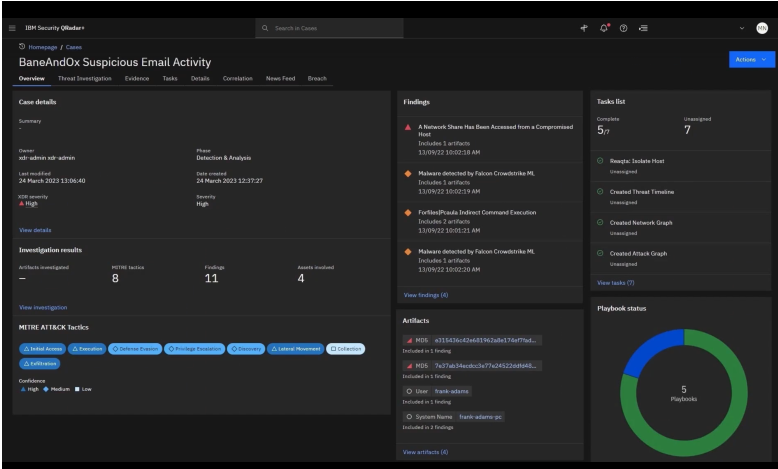Viewport: 778px width, 469px height.
Task: Toggle complete check for Created Network Graph
Action: [600, 222]
